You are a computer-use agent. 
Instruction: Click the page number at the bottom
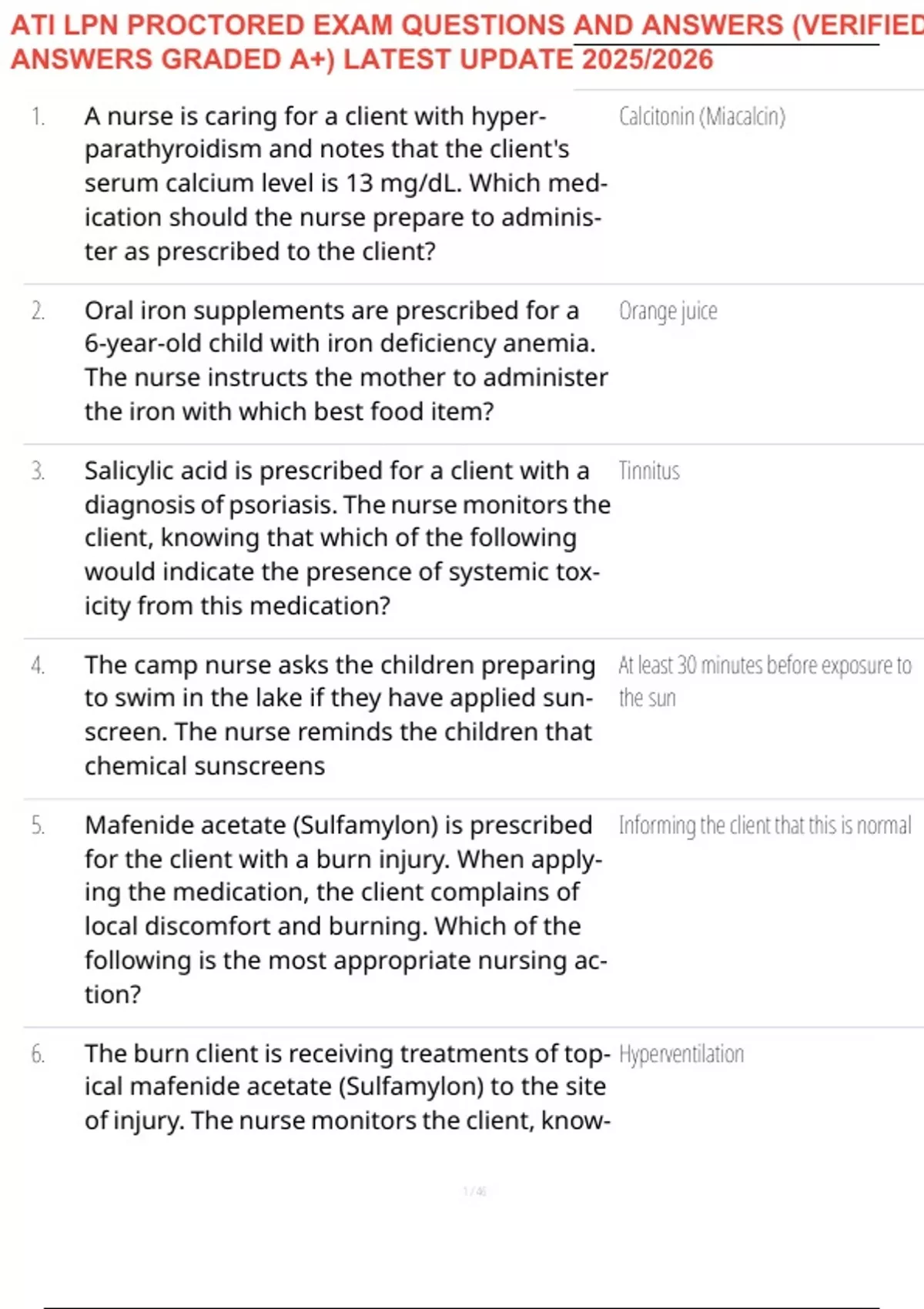(474, 1191)
